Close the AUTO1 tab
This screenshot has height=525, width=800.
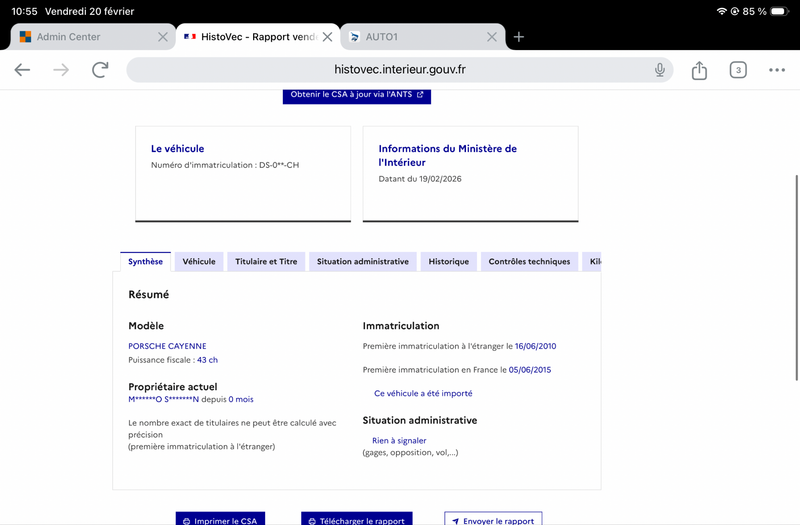point(492,37)
